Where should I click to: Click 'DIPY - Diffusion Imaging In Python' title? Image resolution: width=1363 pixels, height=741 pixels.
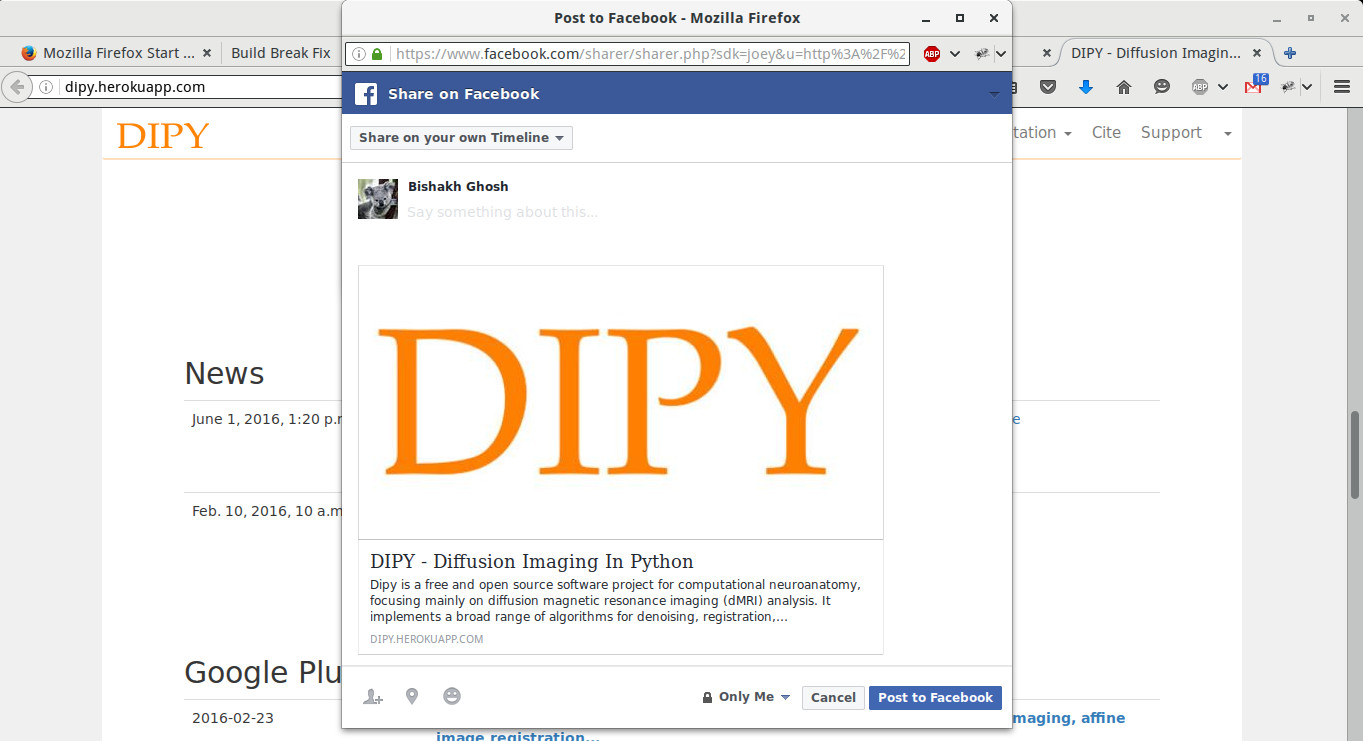532,561
